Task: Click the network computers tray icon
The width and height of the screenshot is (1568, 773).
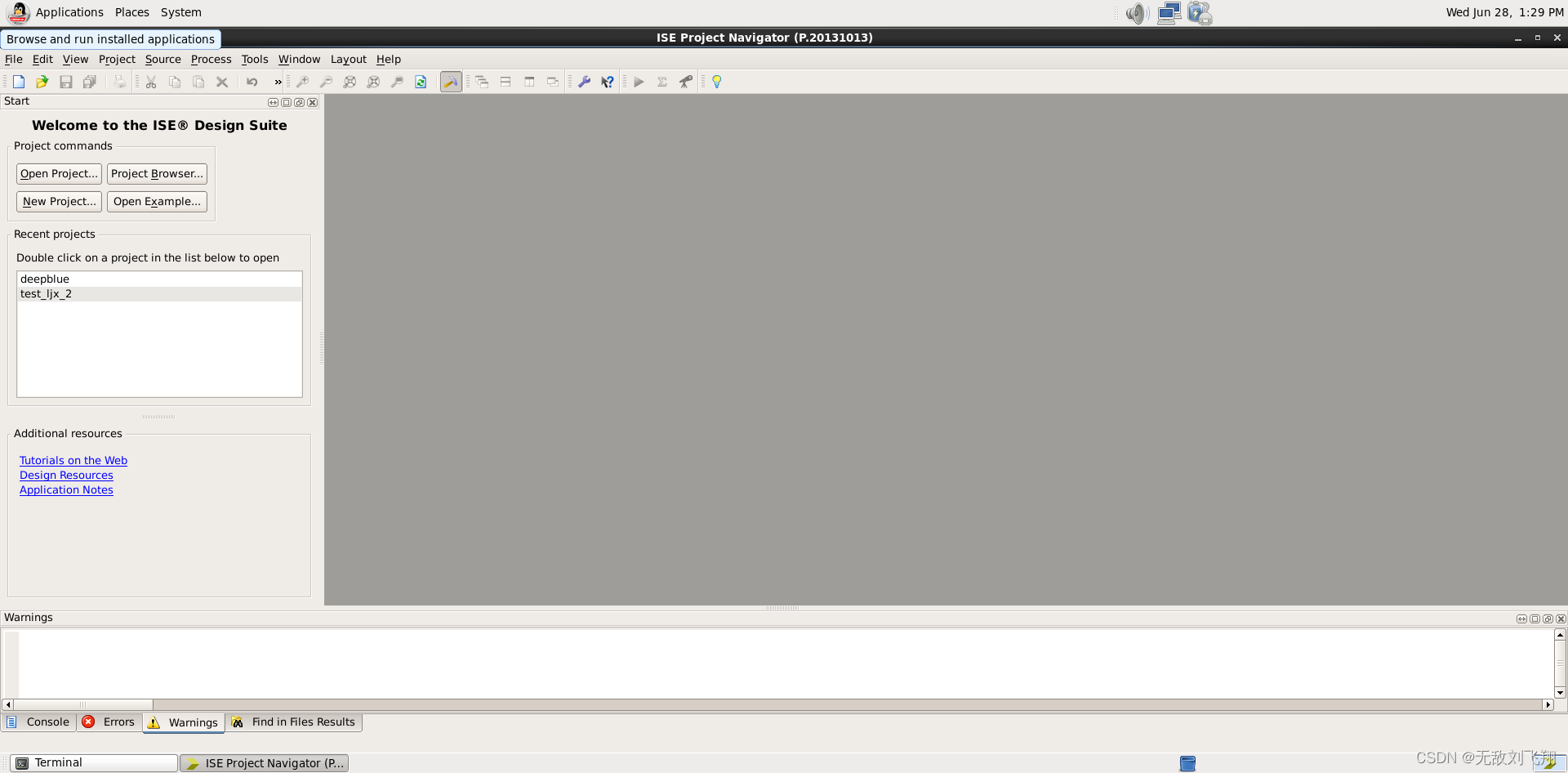Action: coord(1169,13)
